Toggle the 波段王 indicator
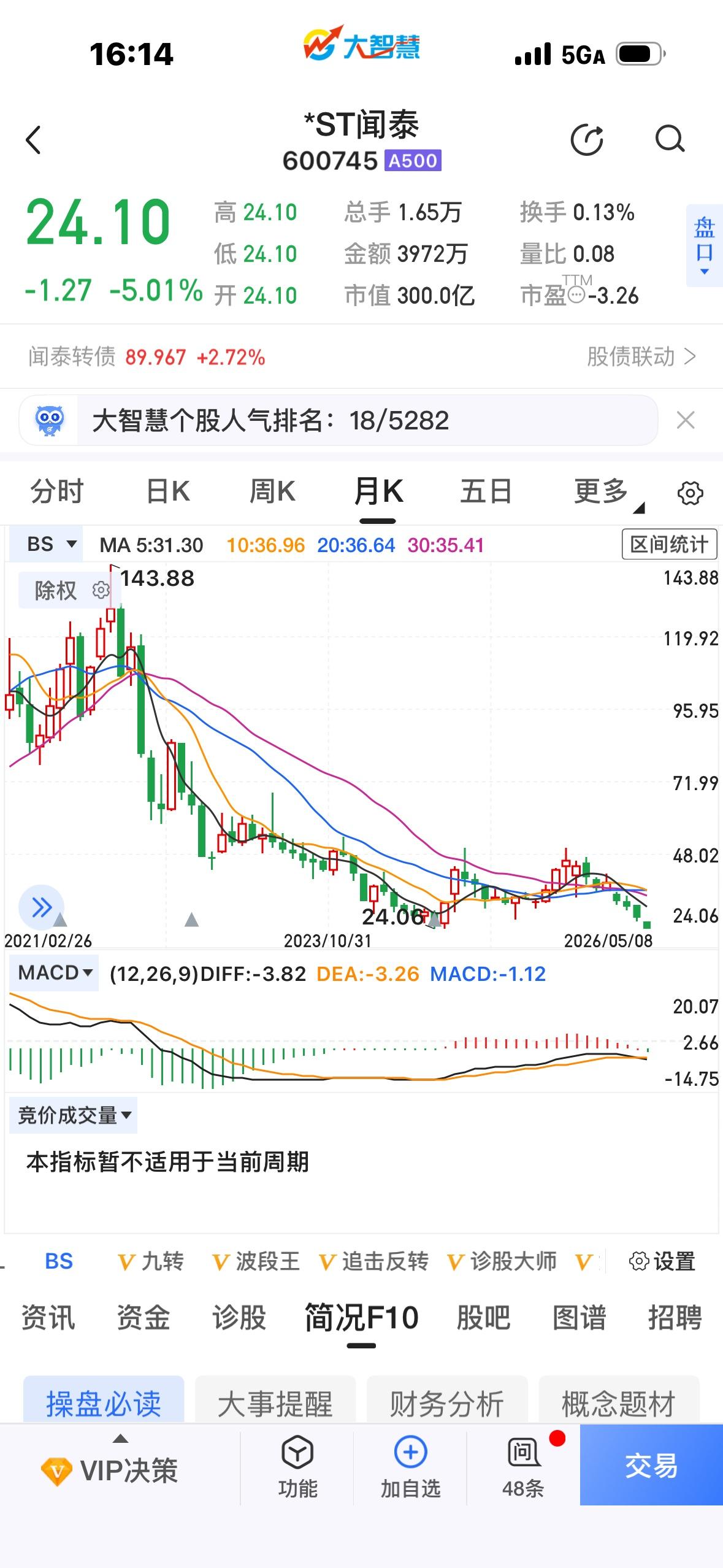723x1568 pixels. (x=255, y=1261)
